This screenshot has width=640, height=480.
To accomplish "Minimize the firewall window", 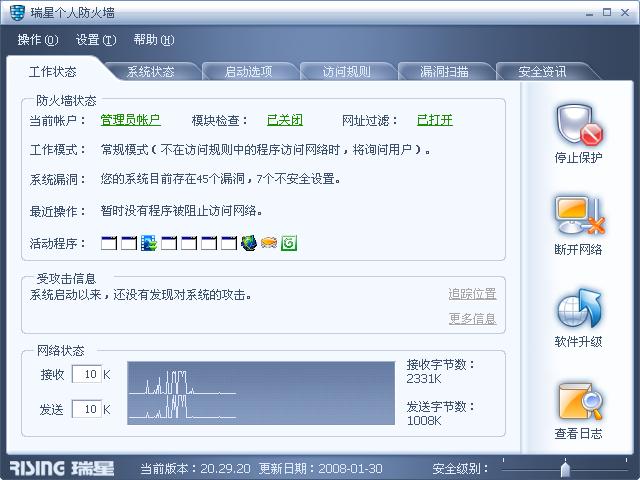I will coord(589,13).
